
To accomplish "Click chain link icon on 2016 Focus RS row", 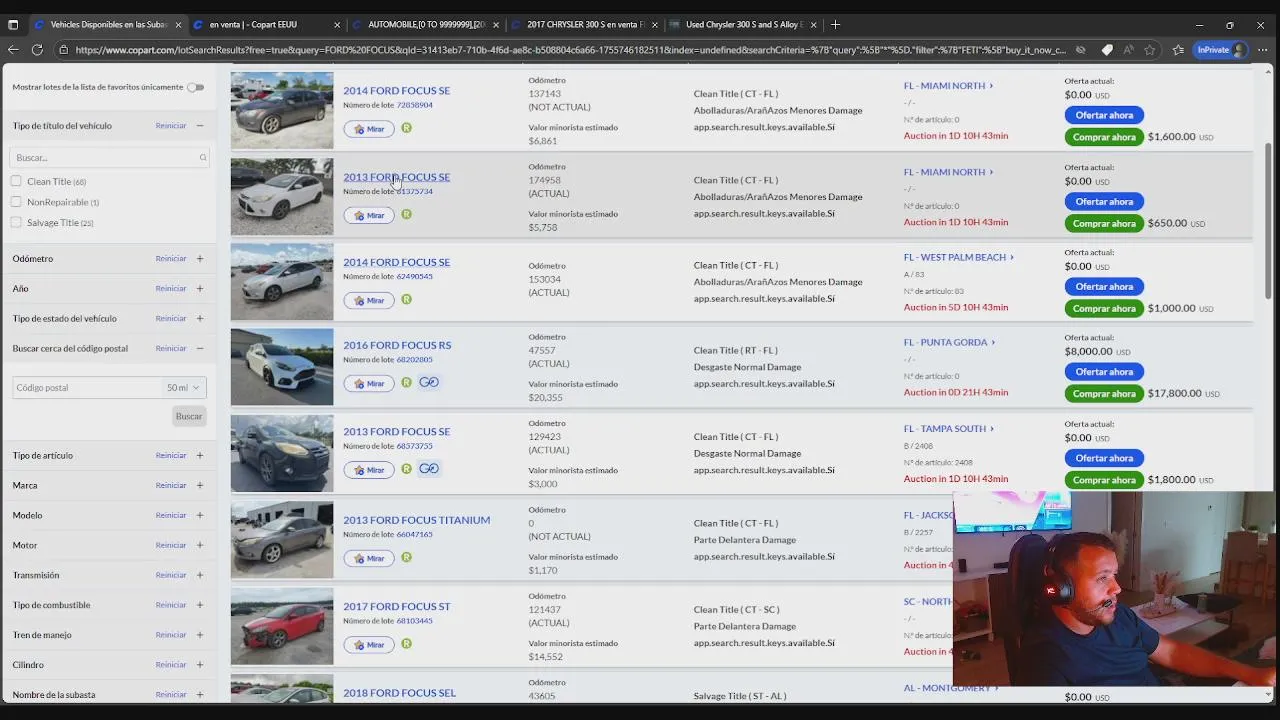I will (x=429, y=382).
